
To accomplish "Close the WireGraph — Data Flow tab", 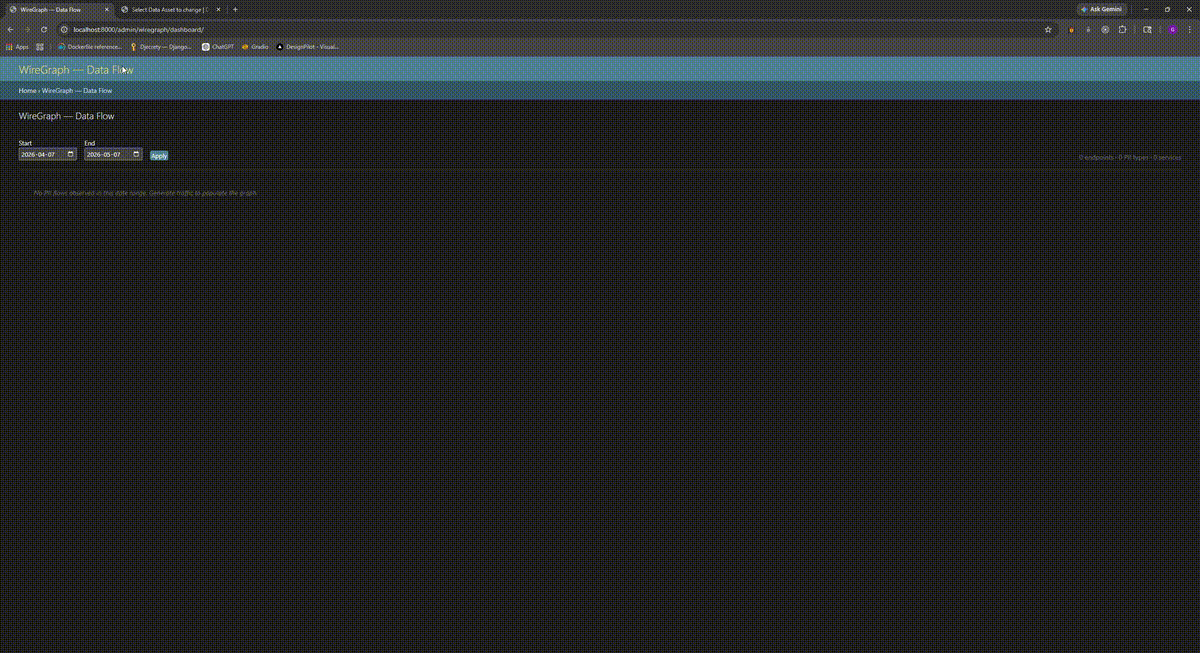I will point(105,9).
